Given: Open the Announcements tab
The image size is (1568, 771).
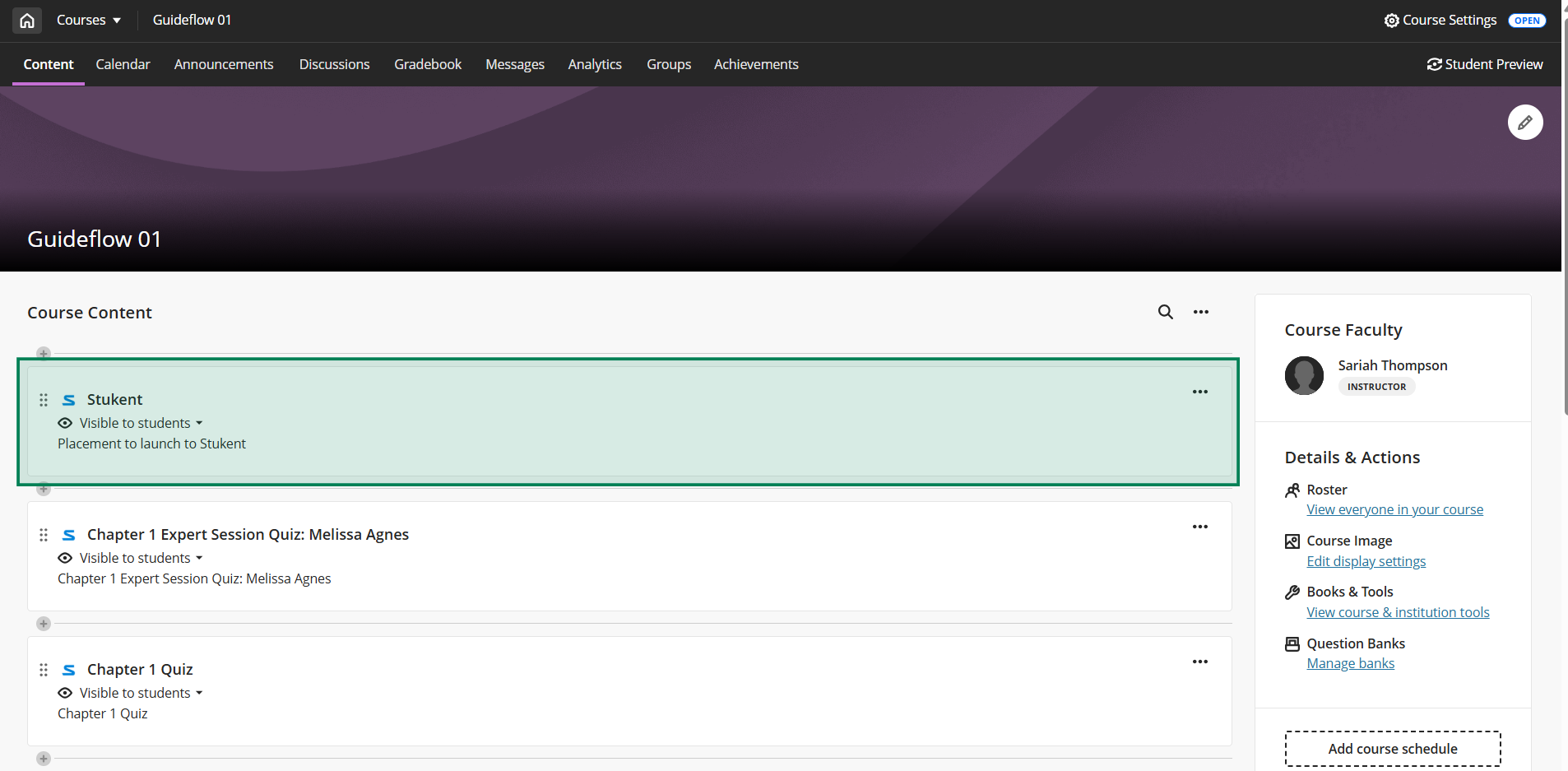Looking at the screenshot, I should (224, 64).
